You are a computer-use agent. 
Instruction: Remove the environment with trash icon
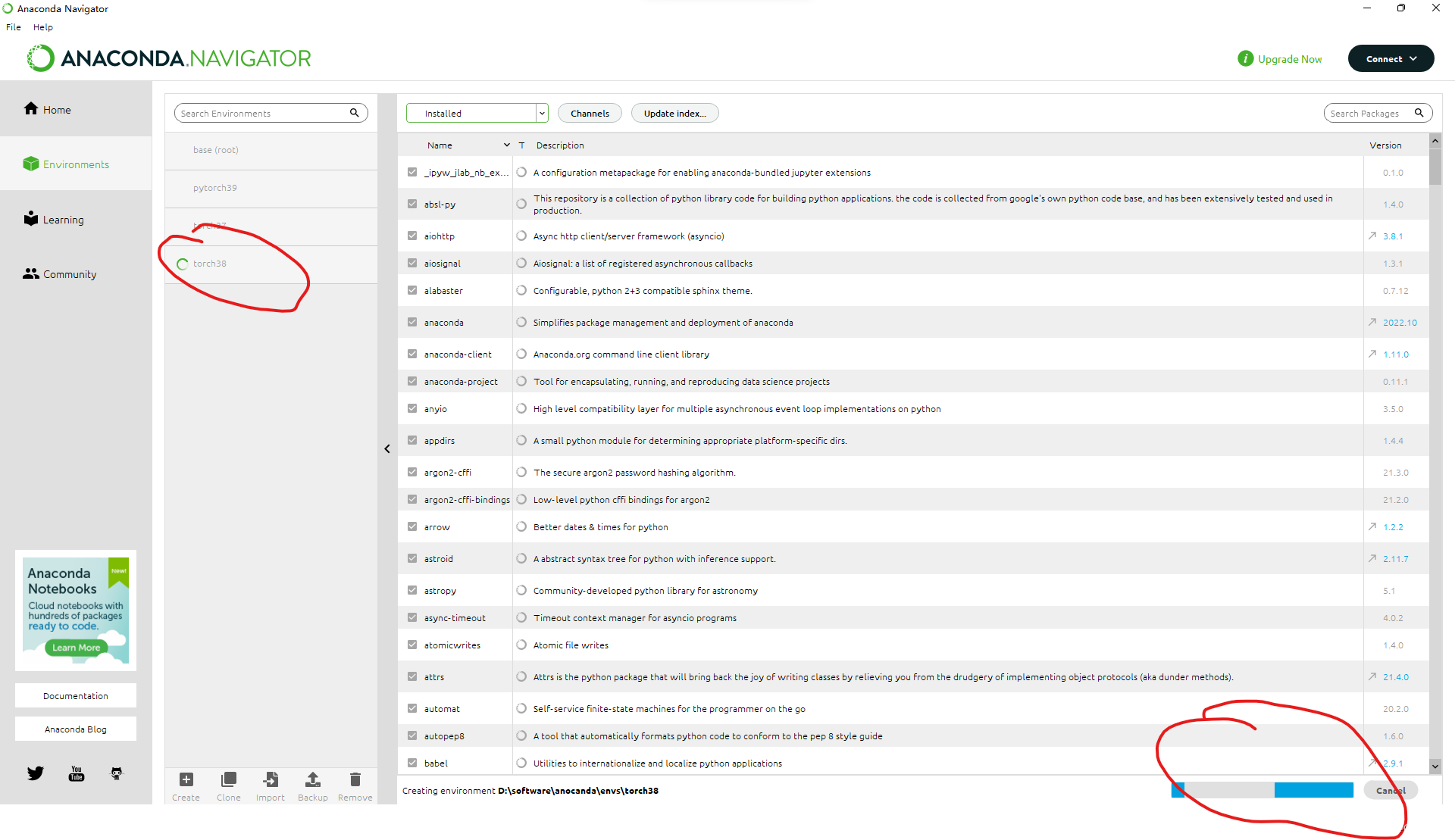pos(355,779)
